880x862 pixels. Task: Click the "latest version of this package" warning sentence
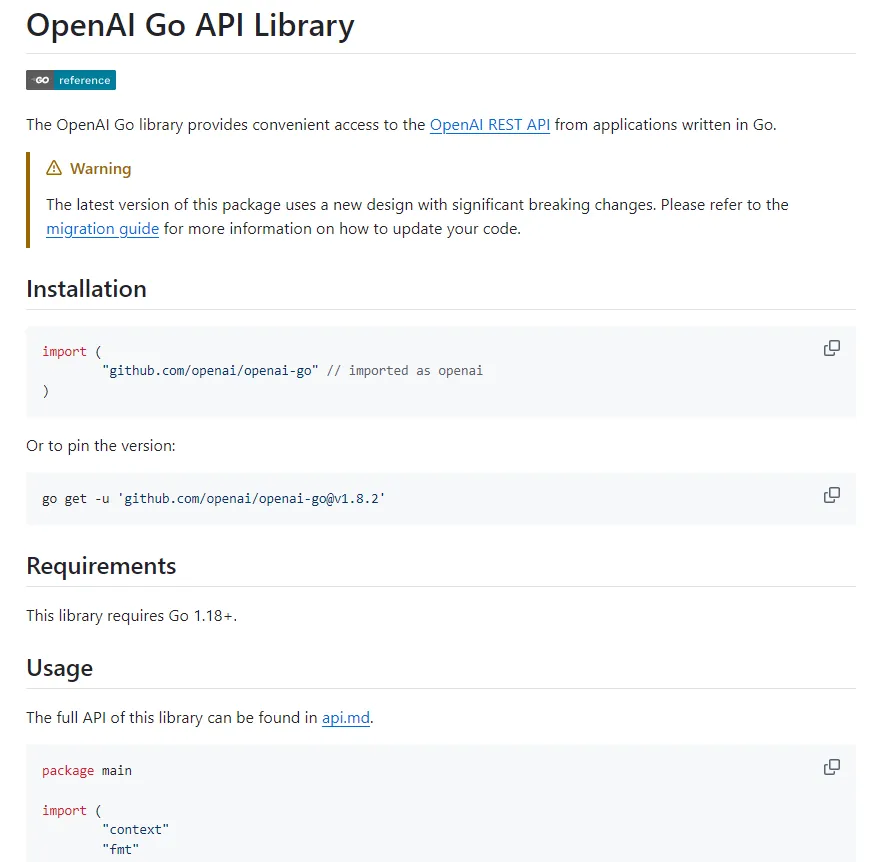coord(417,217)
